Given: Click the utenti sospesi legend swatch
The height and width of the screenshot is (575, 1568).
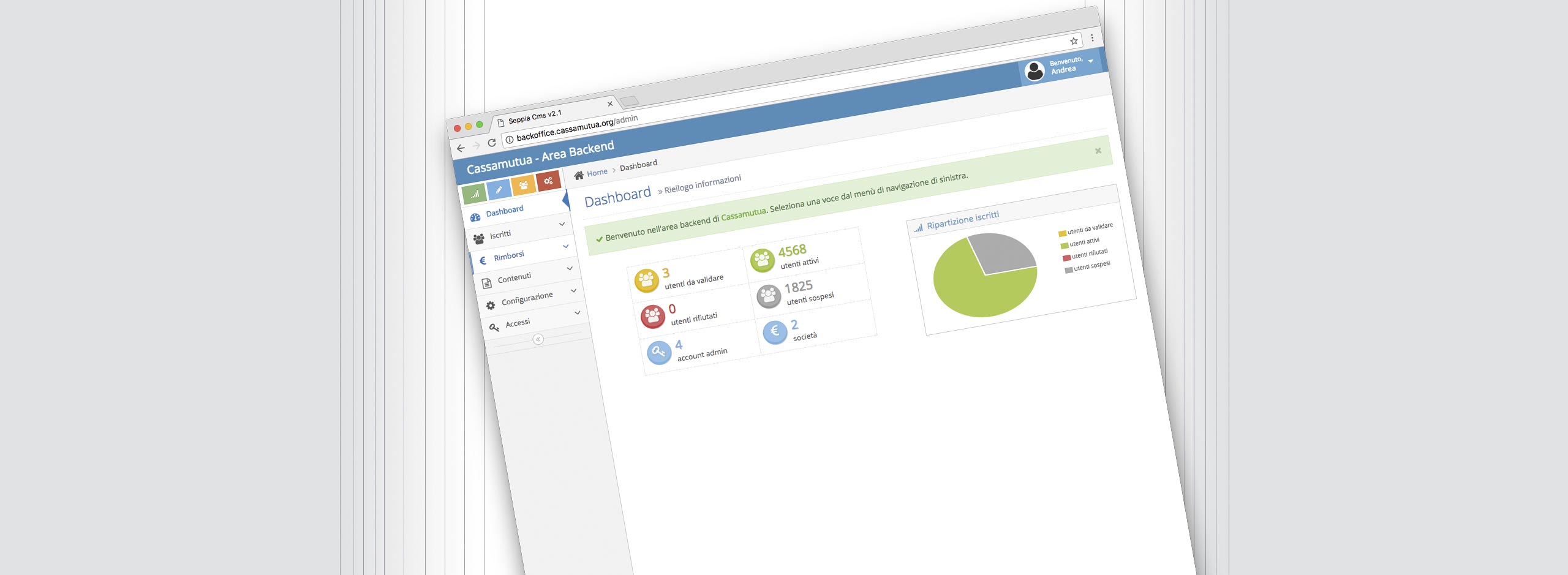Looking at the screenshot, I should click(1069, 270).
